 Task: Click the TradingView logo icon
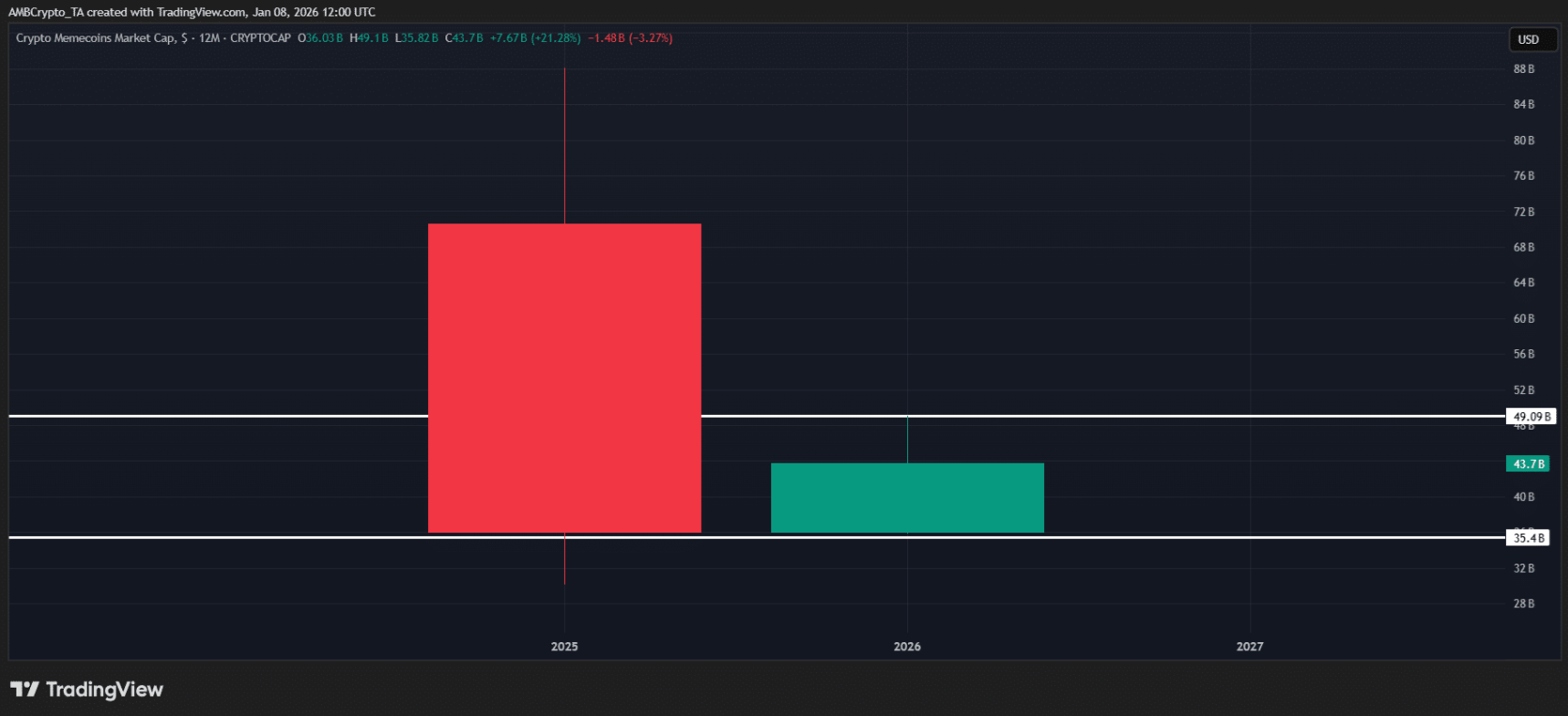(25, 690)
